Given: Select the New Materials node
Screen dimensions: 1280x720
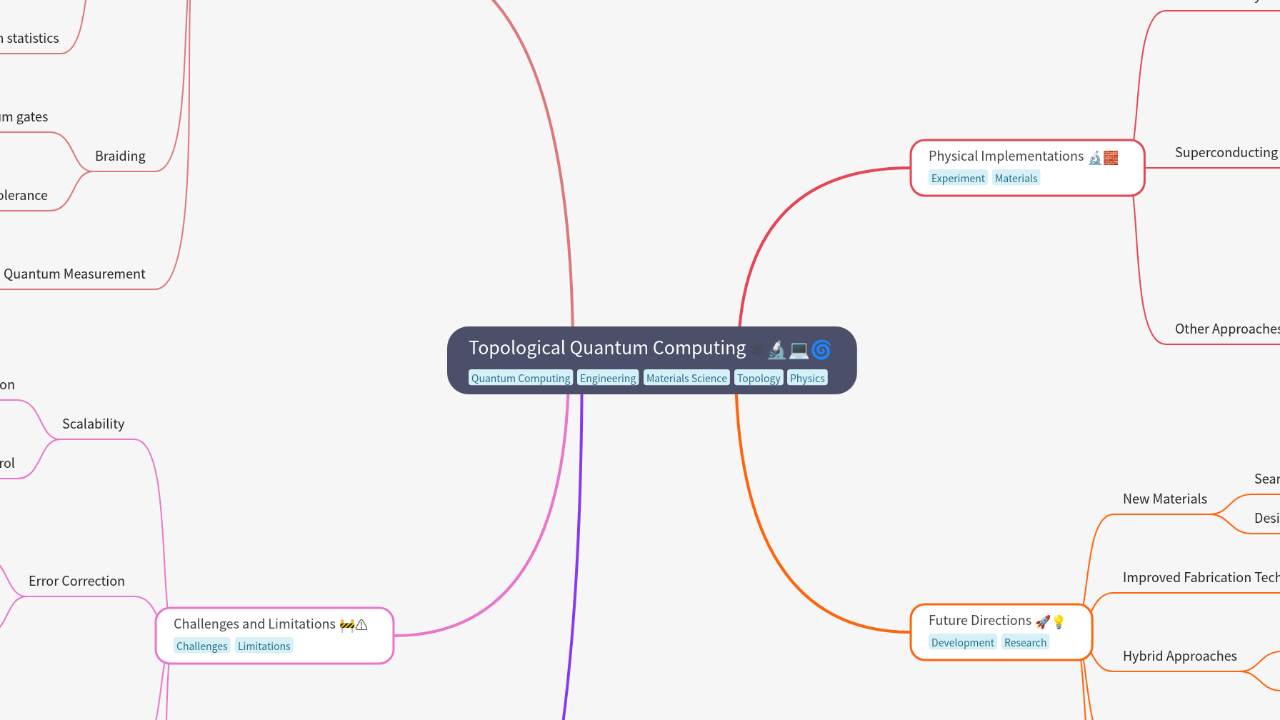Looking at the screenshot, I should [x=1165, y=499].
